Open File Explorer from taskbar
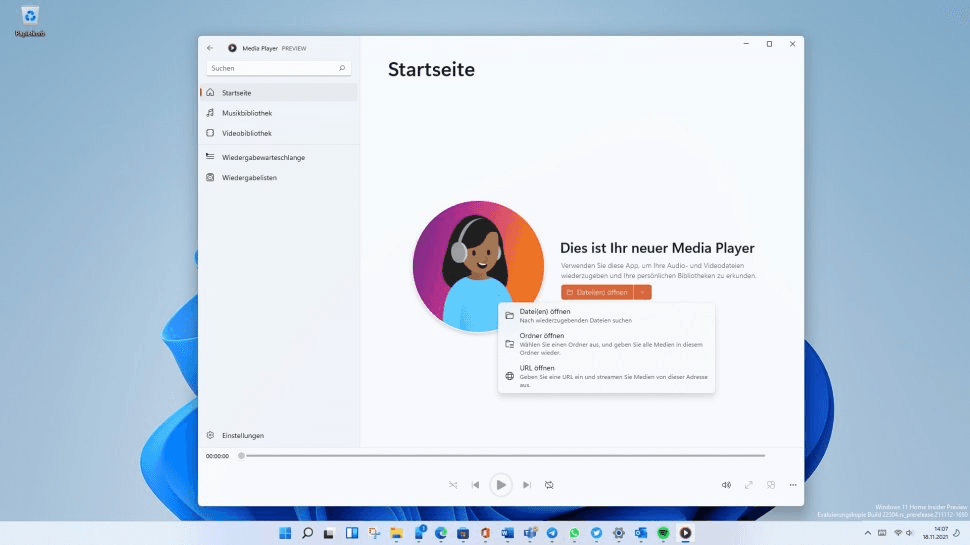Viewport: 970px width, 545px height. click(397, 533)
